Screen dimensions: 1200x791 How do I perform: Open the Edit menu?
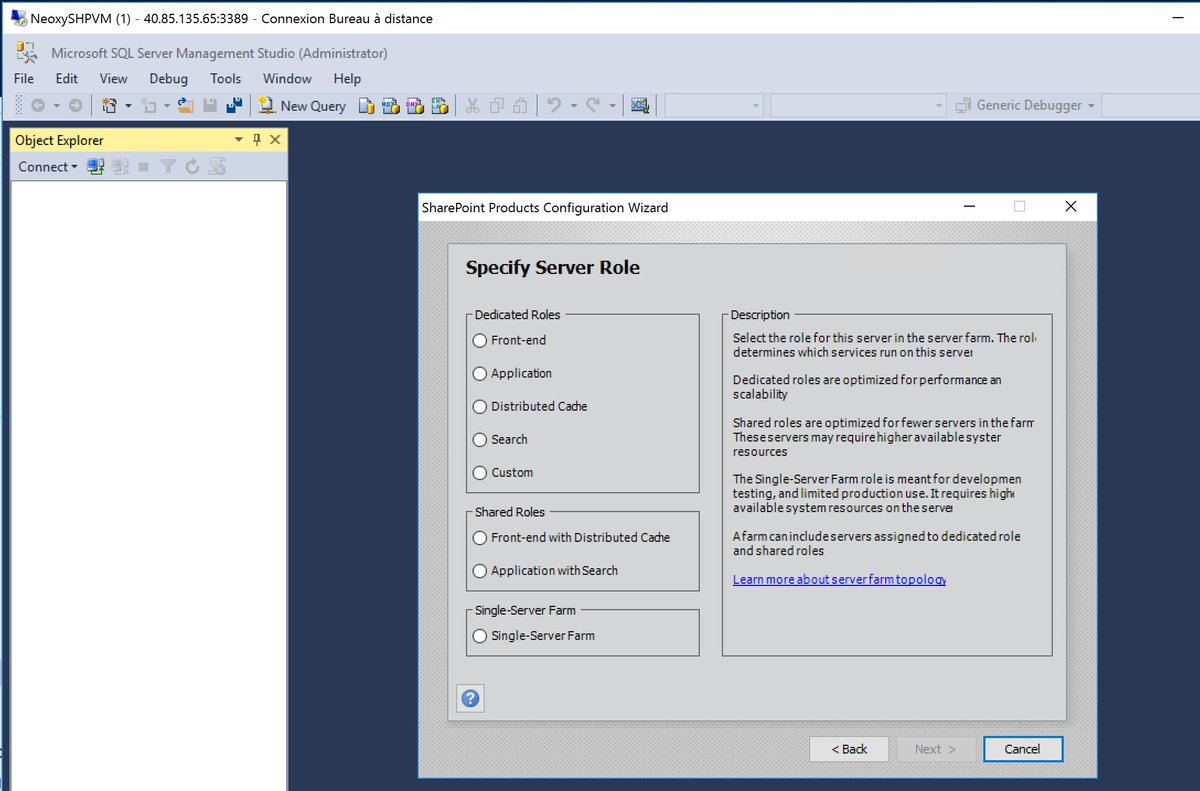(x=67, y=79)
